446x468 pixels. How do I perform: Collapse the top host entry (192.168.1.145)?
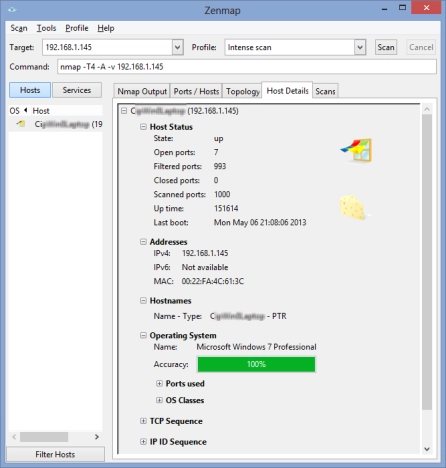pyautogui.click(x=124, y=111)
